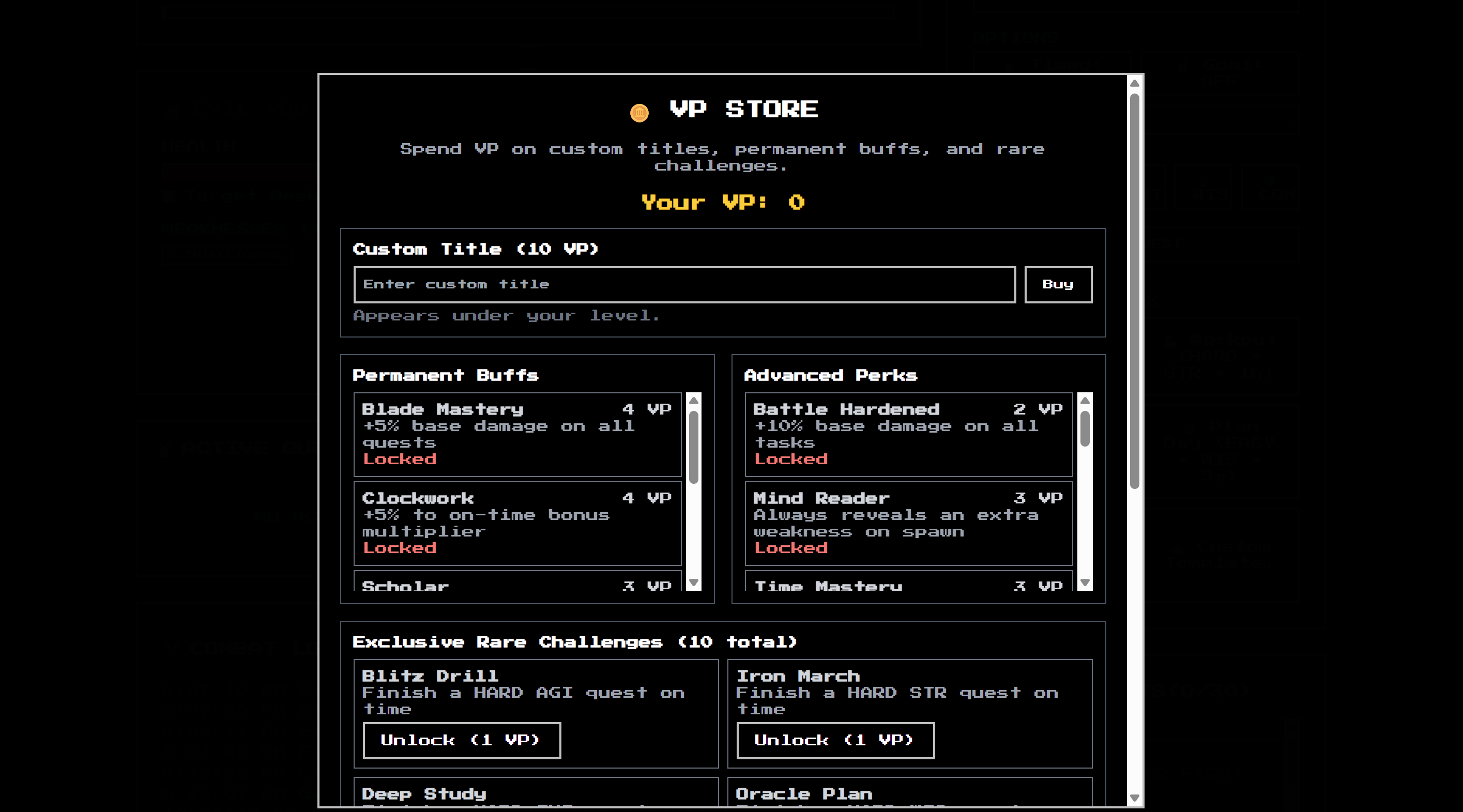The image size is (1463, 812).
Task: Click 'Exclusive Rare Challenges (10 total)' heading
Action: click(575, 641)
